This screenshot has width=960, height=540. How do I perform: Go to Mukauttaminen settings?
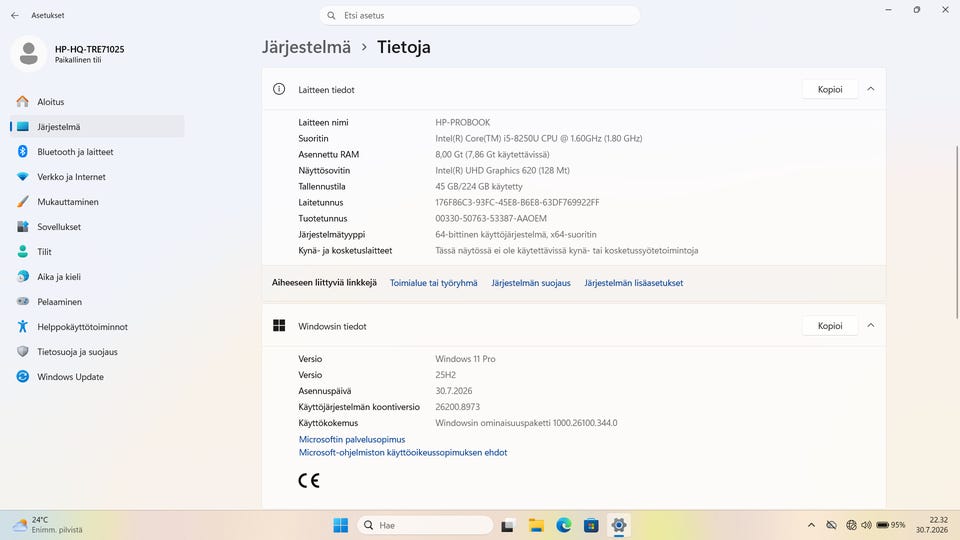click(97, 202)
